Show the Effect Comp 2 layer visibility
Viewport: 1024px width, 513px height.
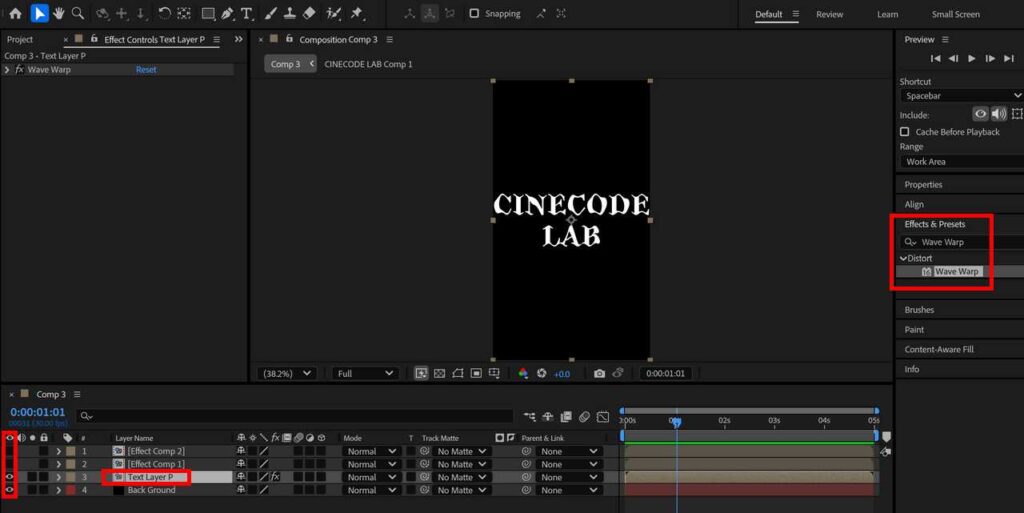[9, 451]
